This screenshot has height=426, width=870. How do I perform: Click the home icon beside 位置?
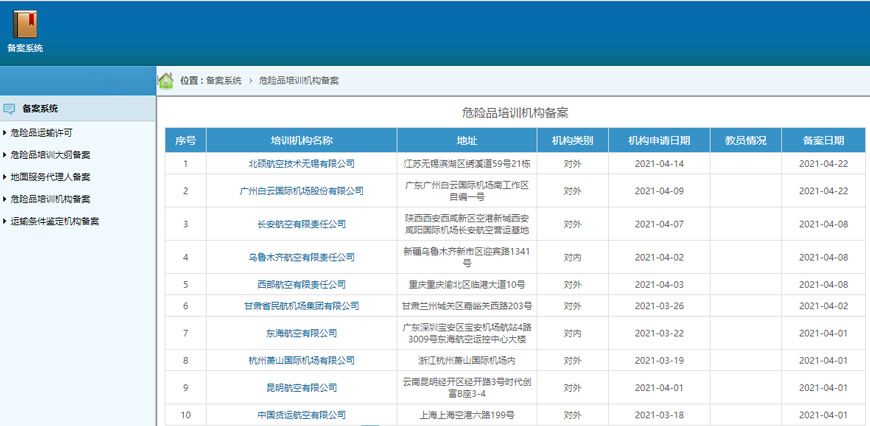click(x=165, y=81)
